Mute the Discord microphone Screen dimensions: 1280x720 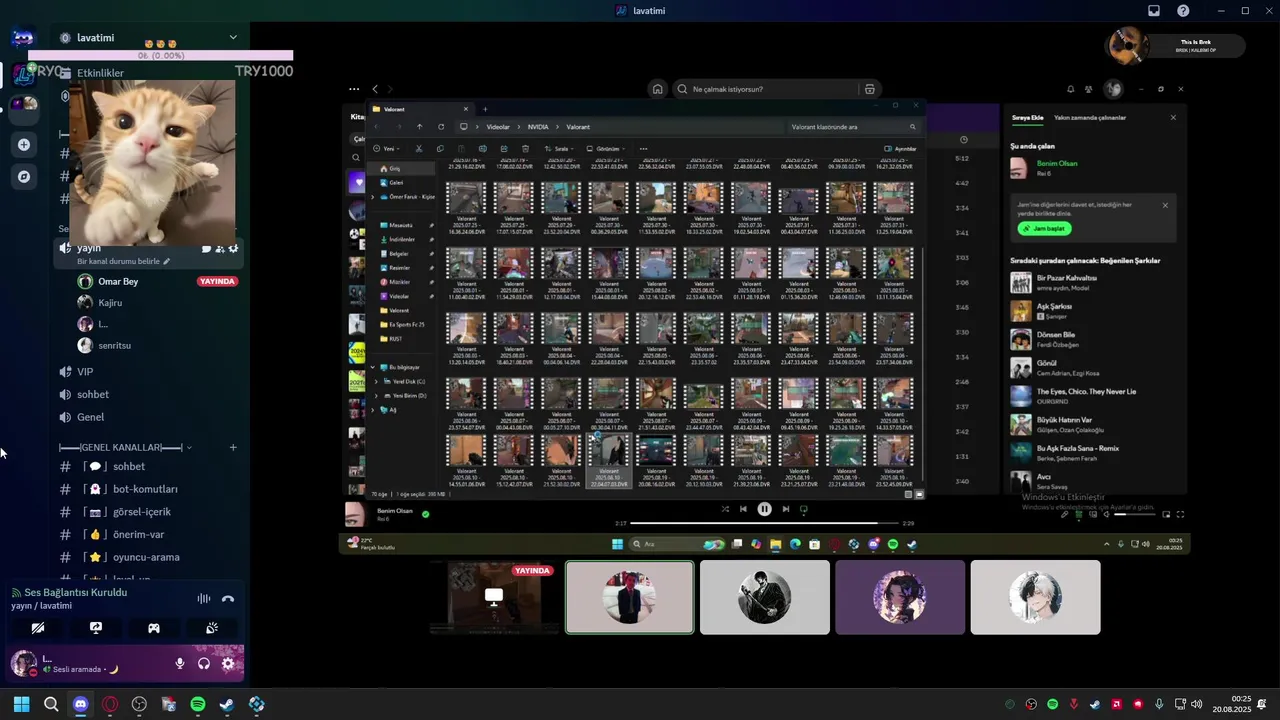pyautogui.click(x=180, y=663)
